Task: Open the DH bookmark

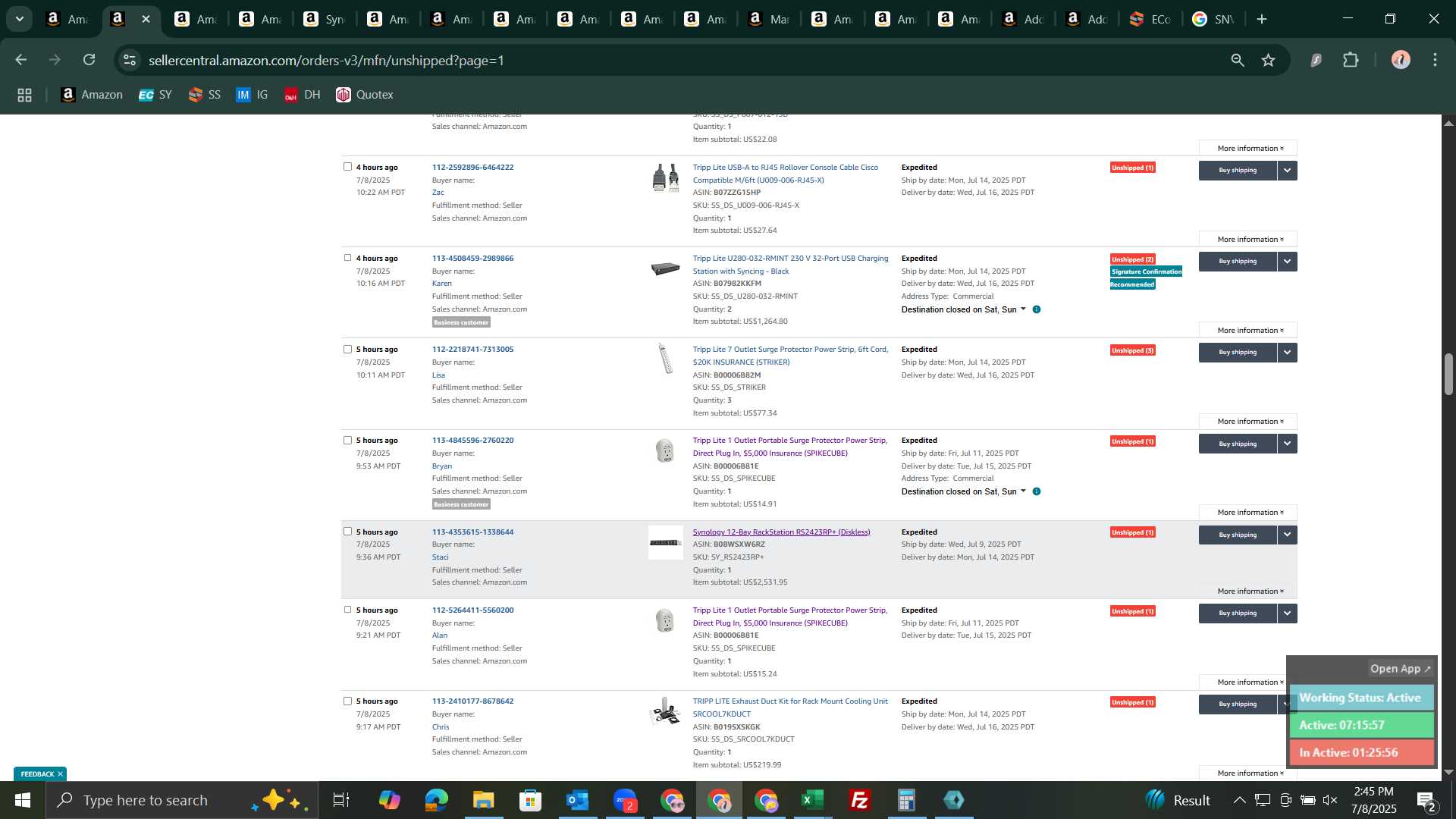Action: (303, 95)
